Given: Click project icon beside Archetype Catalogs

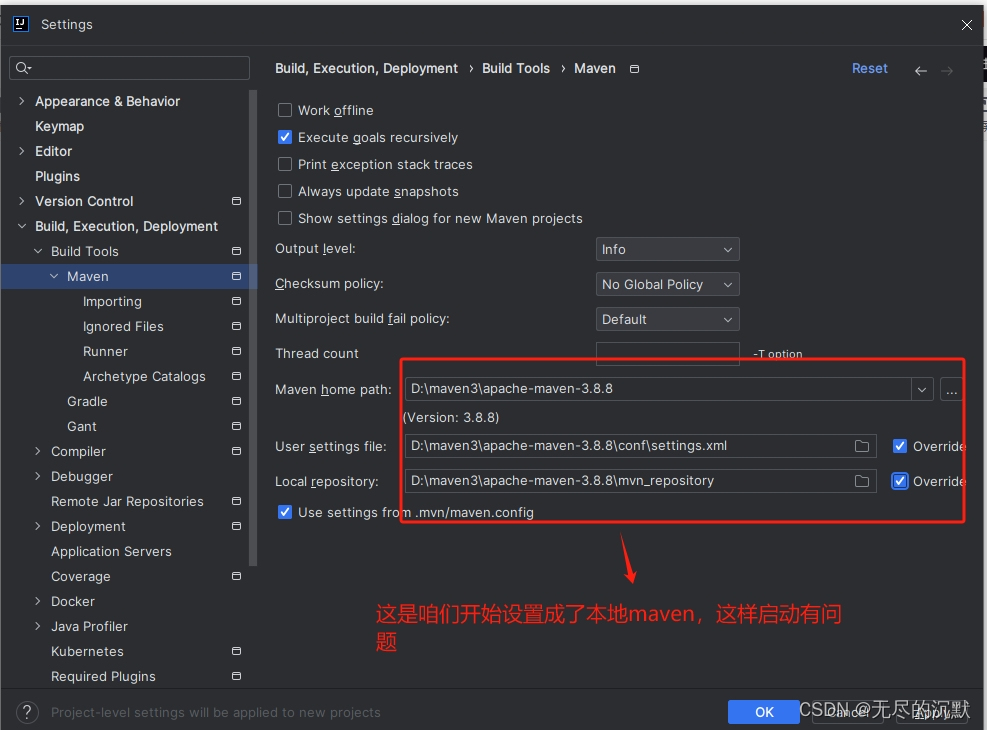Looking at the screenshot, I should point(237,376).
